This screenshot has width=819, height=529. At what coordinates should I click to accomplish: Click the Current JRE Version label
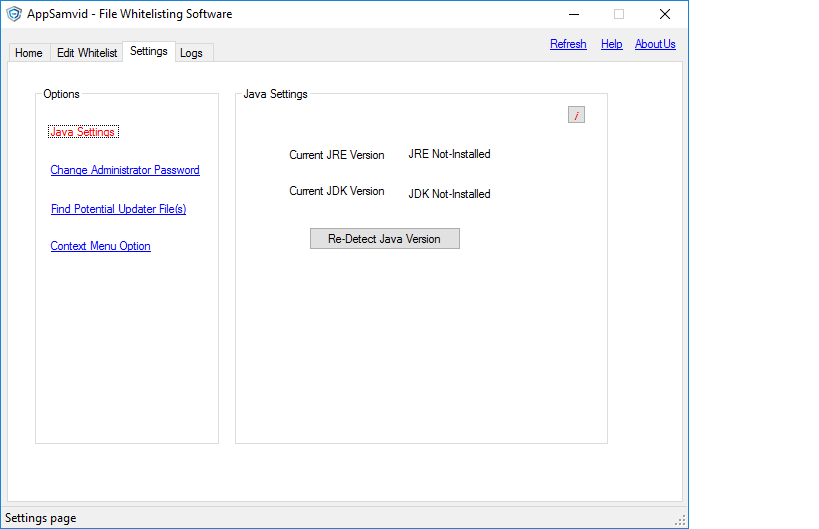[x=337, y=155]
